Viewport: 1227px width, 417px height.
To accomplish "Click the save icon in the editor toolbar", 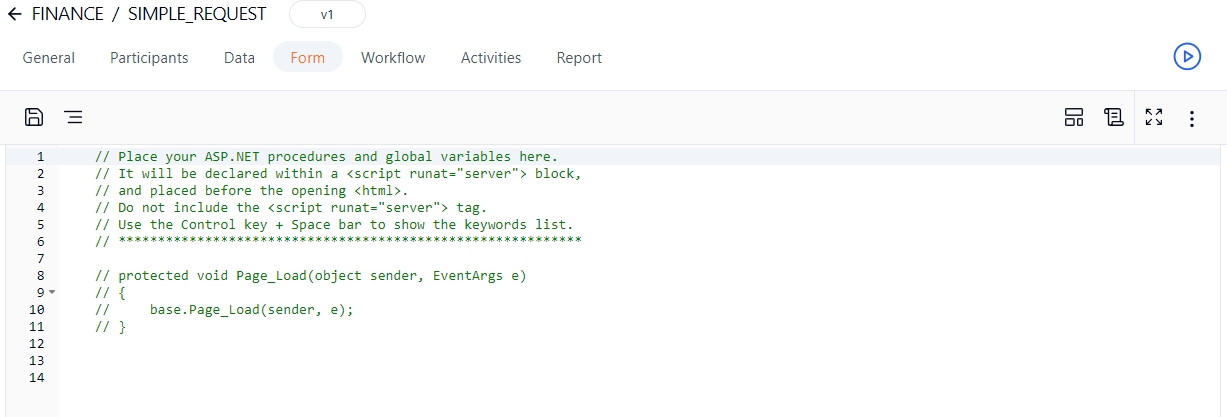I will (x=34, y=117).
